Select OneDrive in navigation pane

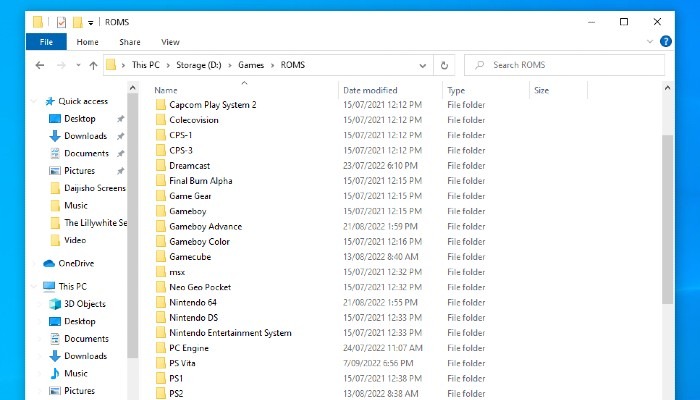coord(76,263)
